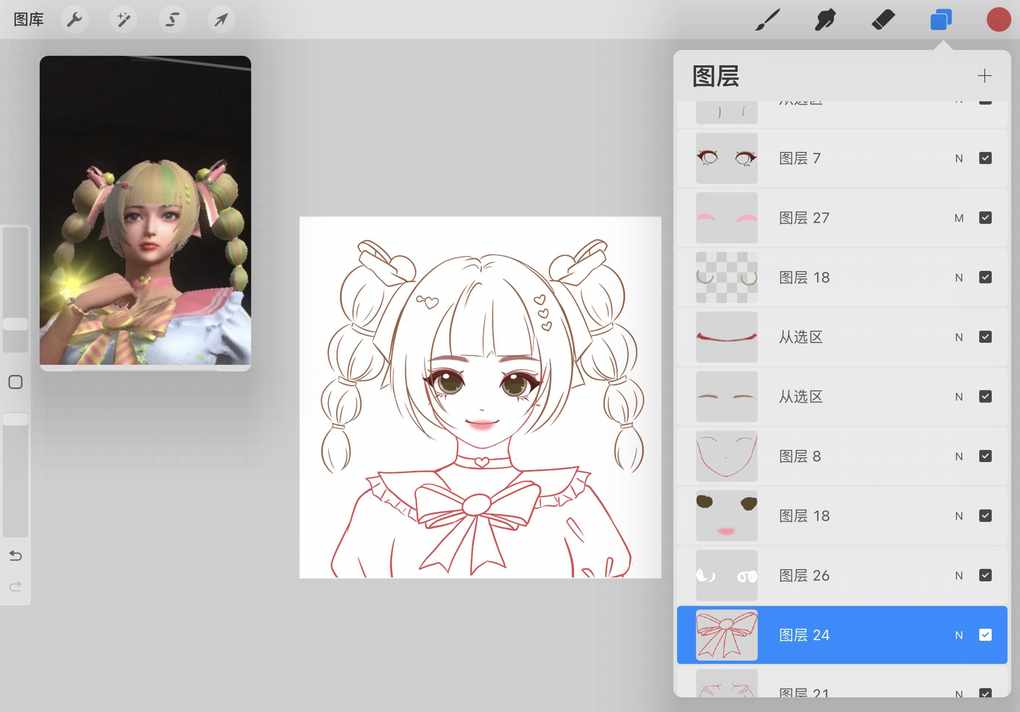Click the 图层 panel title
The width and height of the screenshot is (1020, 712).
[716, 76]
